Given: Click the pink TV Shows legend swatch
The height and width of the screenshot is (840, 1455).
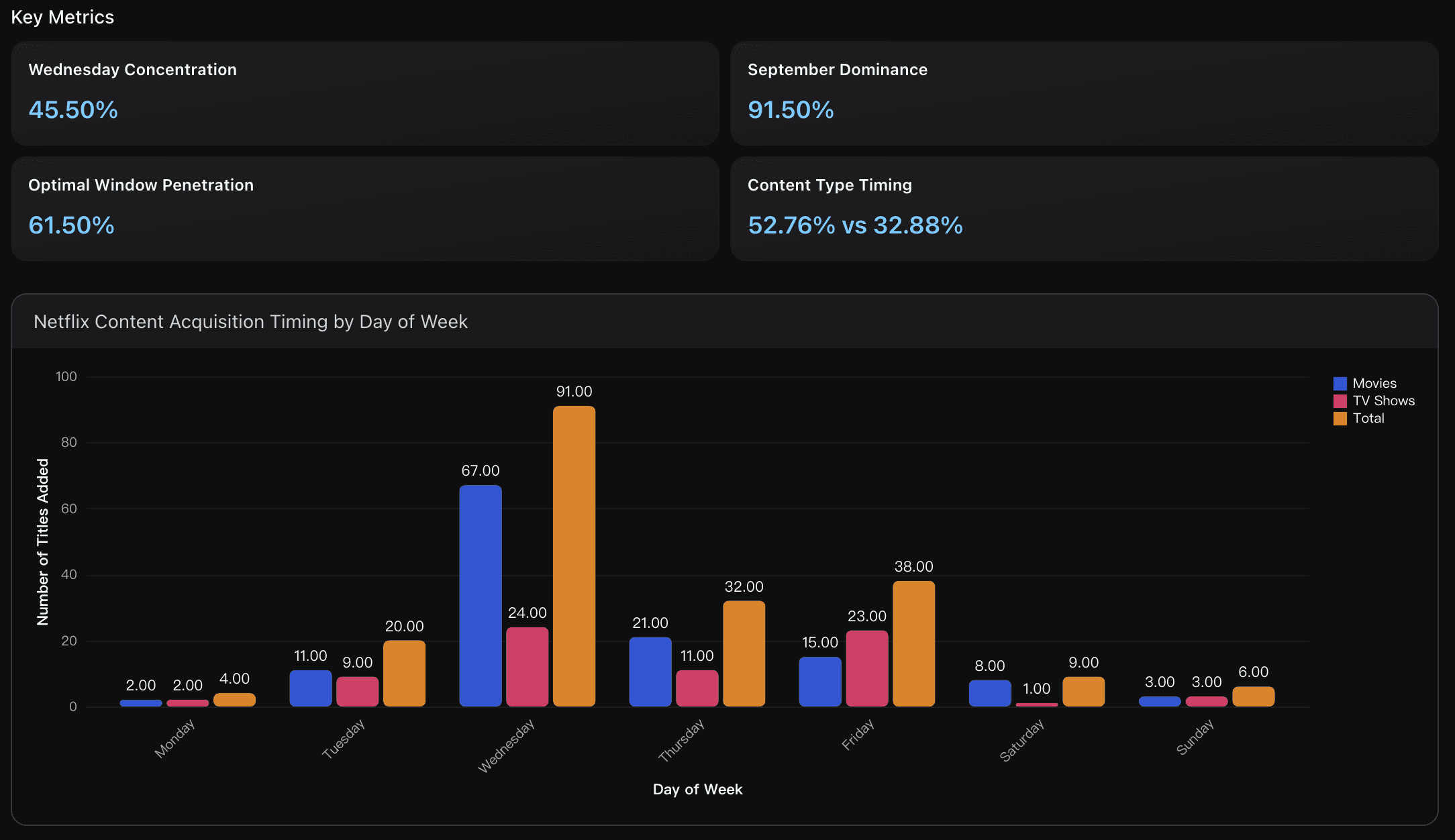Looking at the screenshot, I should (1340, 401).
